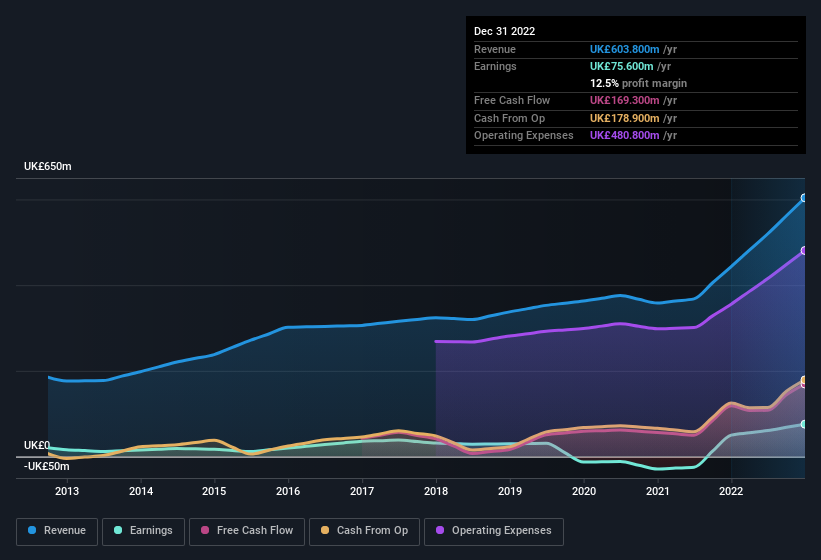This screenshot has height=560, width=821.
Task: Click the Earnings row label in tooltip
Action: (x=495, y=66)
